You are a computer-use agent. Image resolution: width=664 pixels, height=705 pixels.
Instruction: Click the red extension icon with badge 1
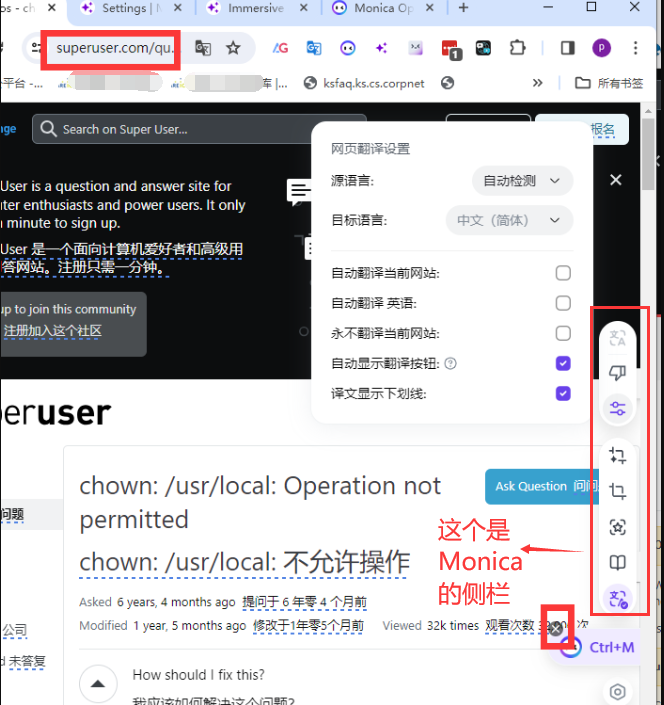pyautogui.click(x=449, y=49)
